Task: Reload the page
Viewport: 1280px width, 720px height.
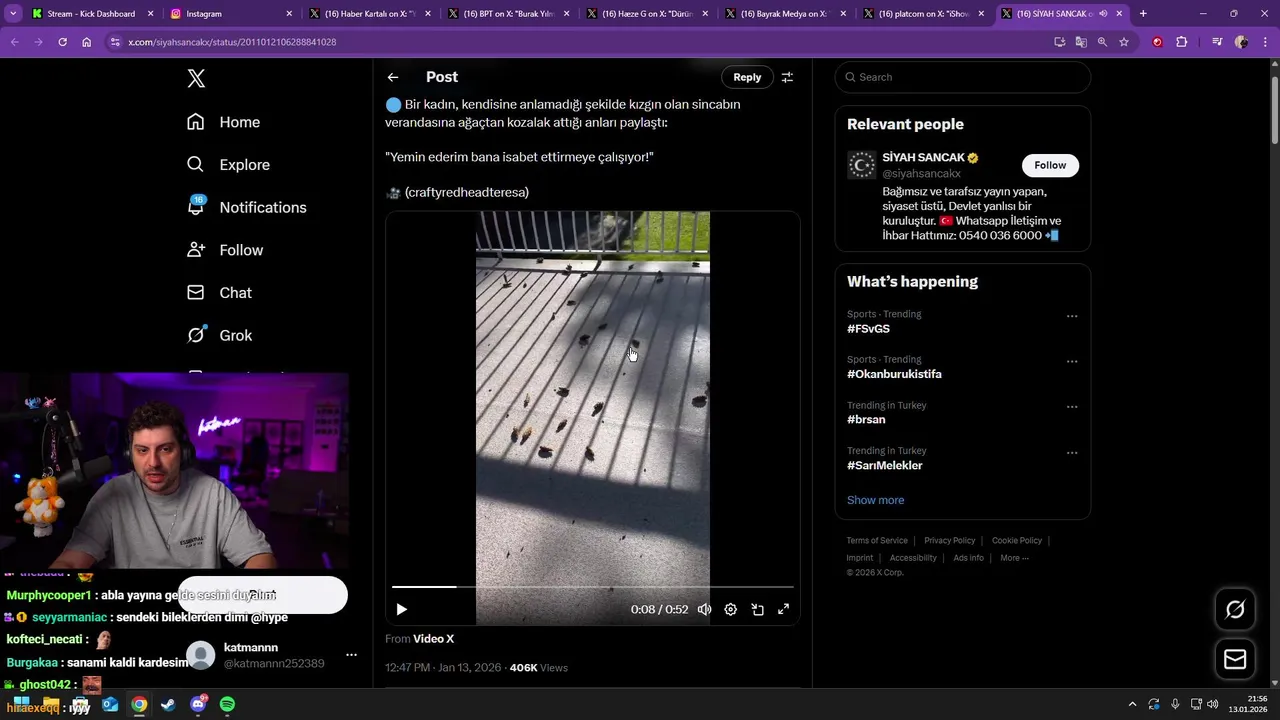Action: 62,42
